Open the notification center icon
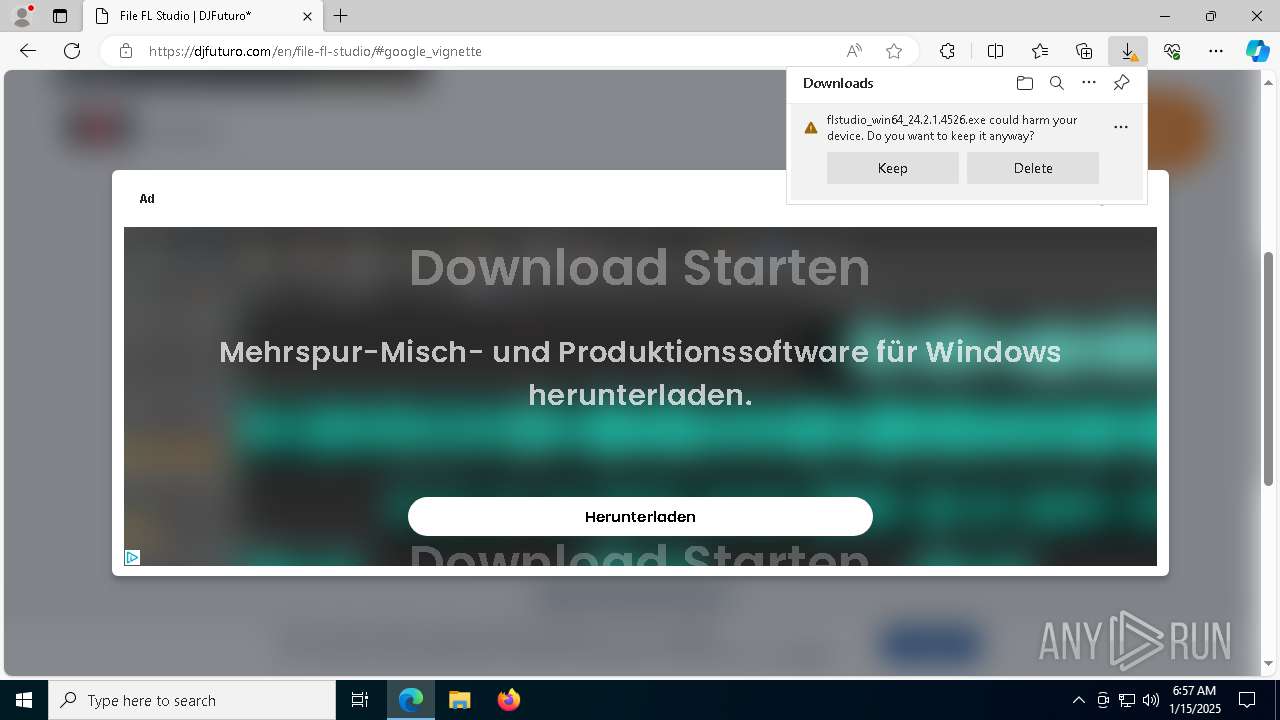Screen dimensions: 1280x720 click(1248, 700)
